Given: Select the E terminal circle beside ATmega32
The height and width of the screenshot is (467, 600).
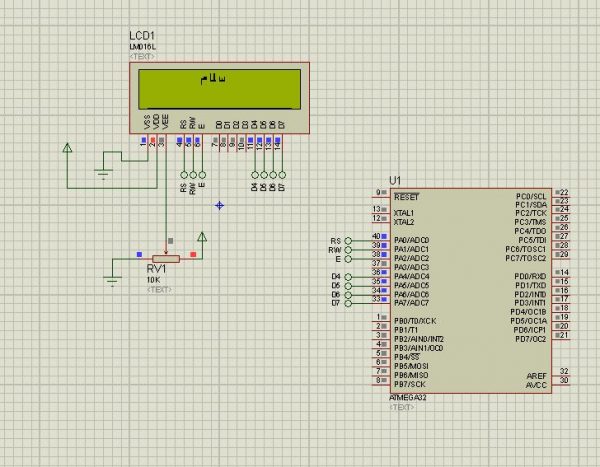Looking at the screenshot, I should pos(348,259).
